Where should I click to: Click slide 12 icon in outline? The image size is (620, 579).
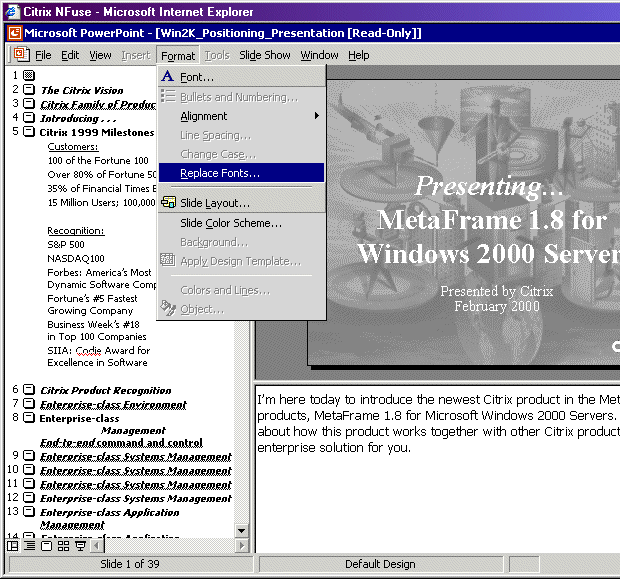coord(28,497)
